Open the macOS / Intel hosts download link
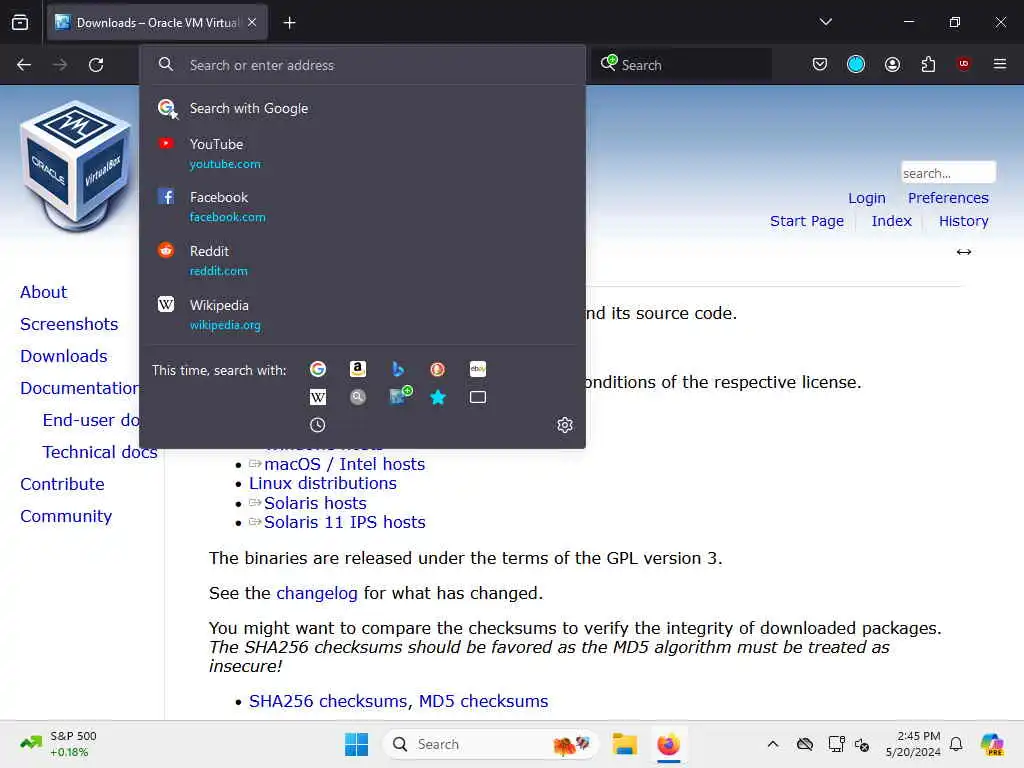Image resolution: width=1024 pixels, height=768 pixels. [344, 464]
